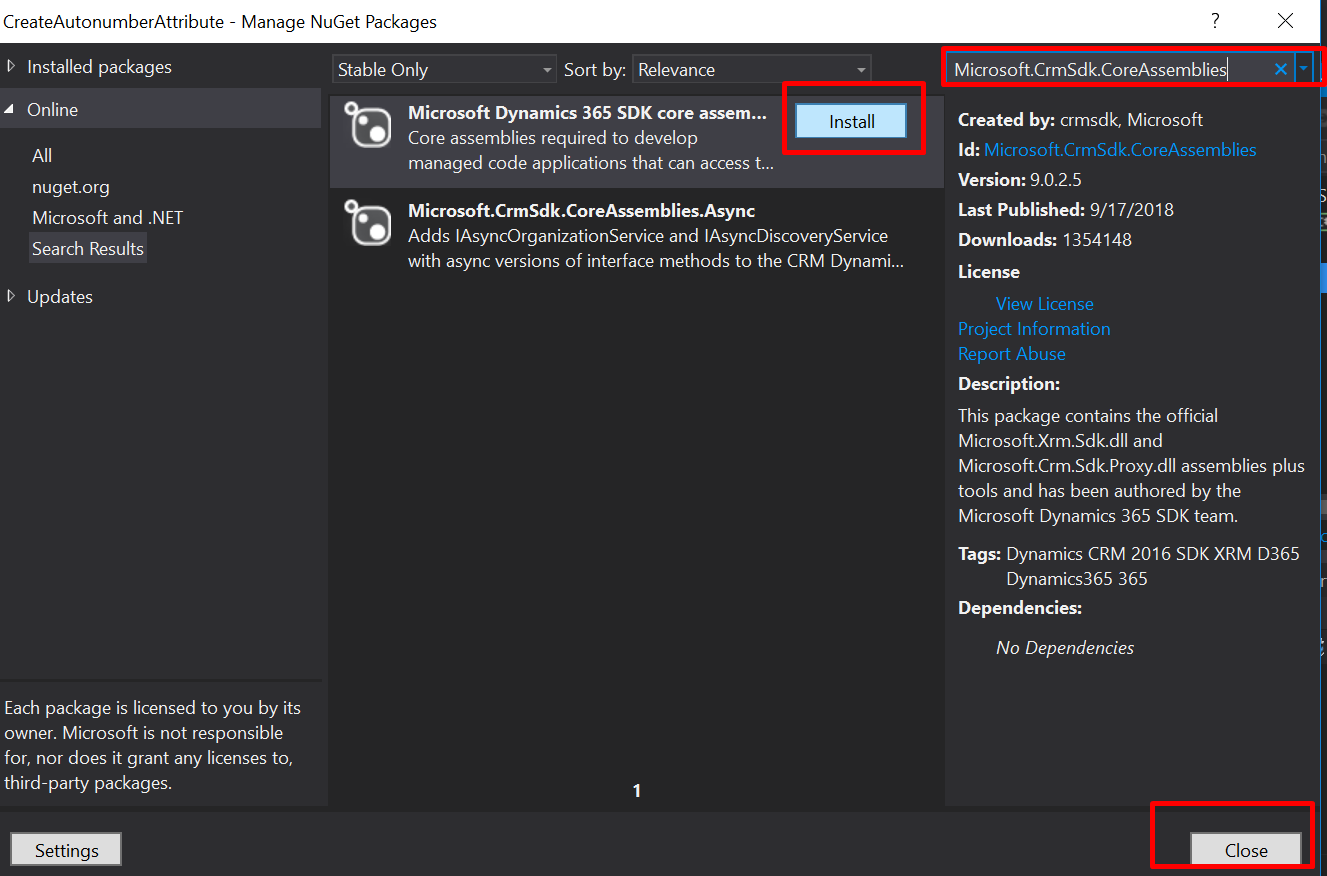Open the Sort by Relevance dropdown
This screenshot has width=1327, height=876.
coord(752,70)
